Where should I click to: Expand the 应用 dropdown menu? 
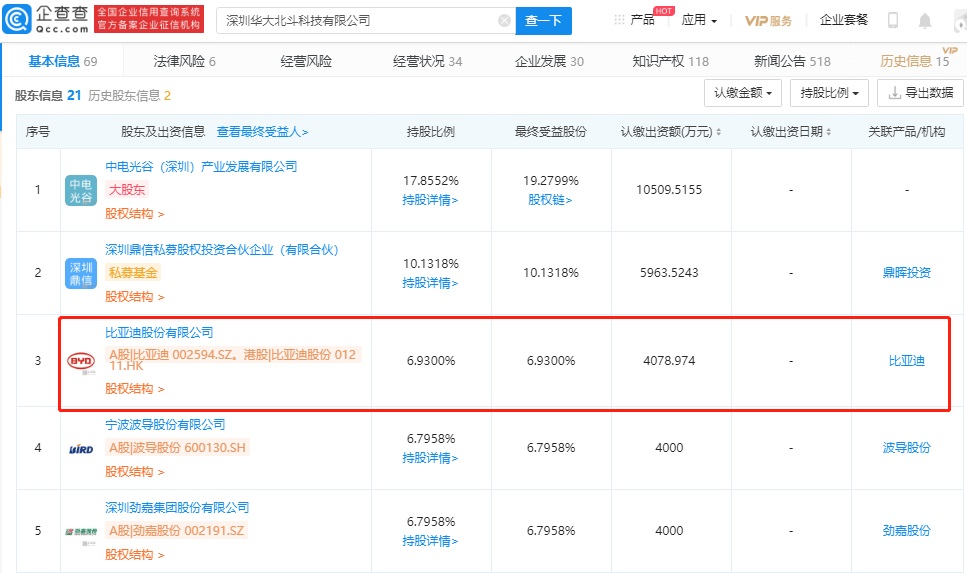point(699,20)
